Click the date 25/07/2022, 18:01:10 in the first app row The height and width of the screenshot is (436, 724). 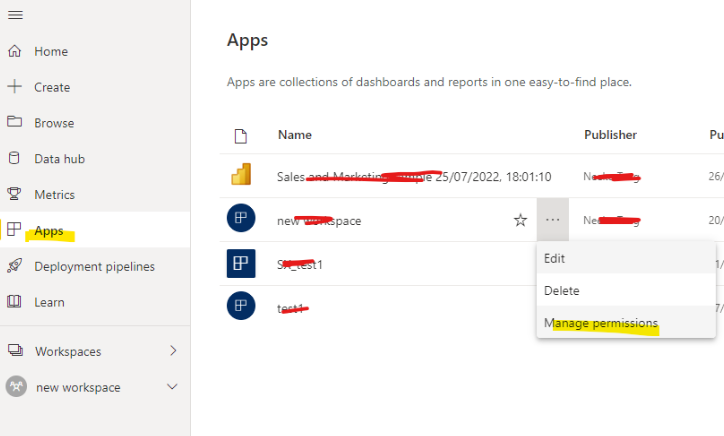[494, 177]
